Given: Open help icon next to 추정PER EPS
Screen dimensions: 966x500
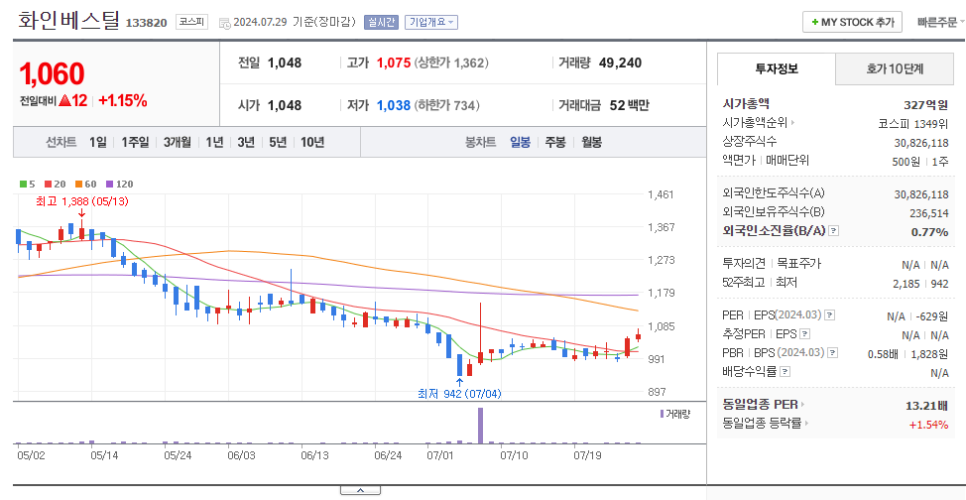Looking at the screenshot, I should (x=805, y=334).
